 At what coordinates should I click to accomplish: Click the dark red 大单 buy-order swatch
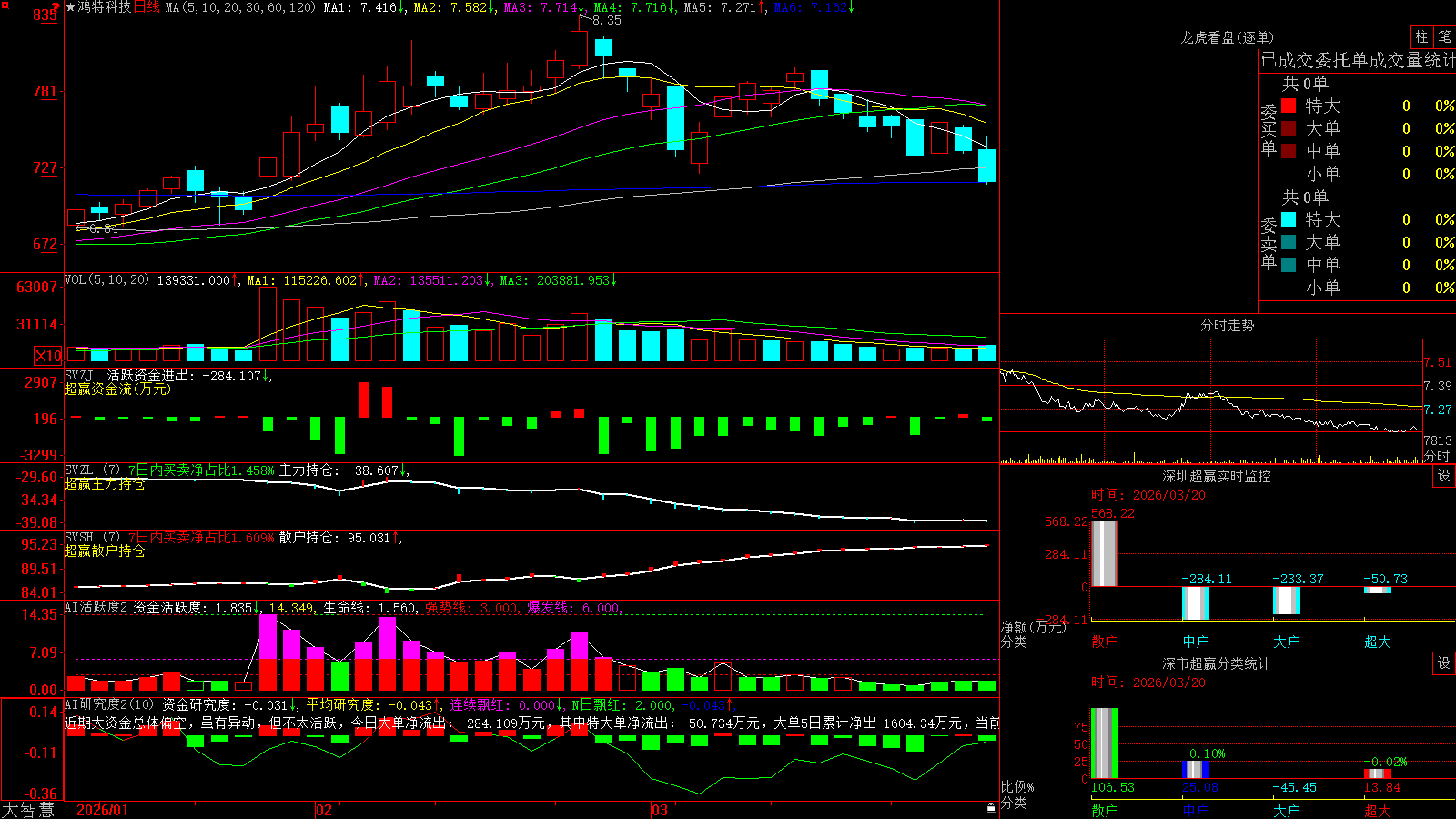pos(1289,128)
